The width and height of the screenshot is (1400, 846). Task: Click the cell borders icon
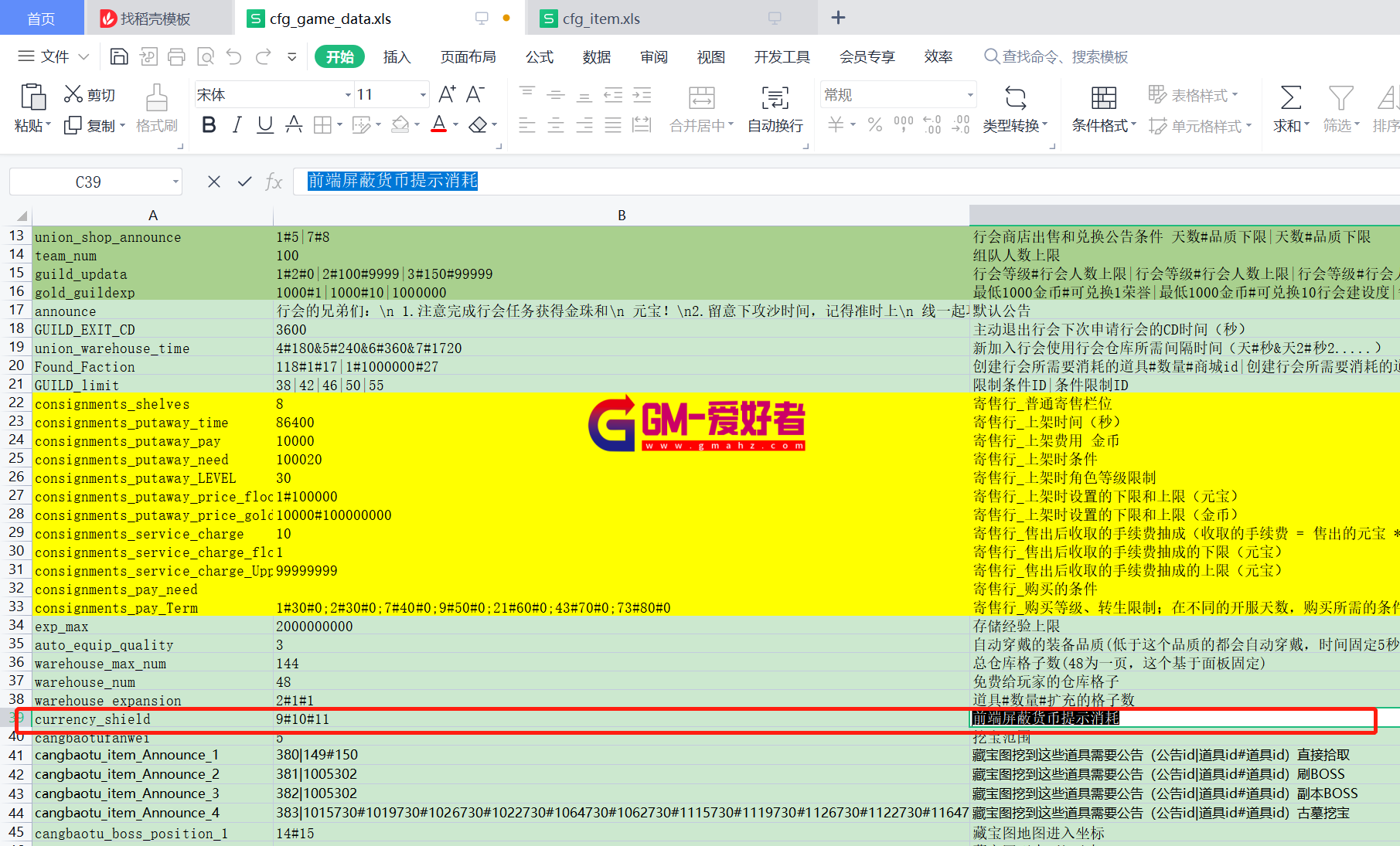[322, 124]
